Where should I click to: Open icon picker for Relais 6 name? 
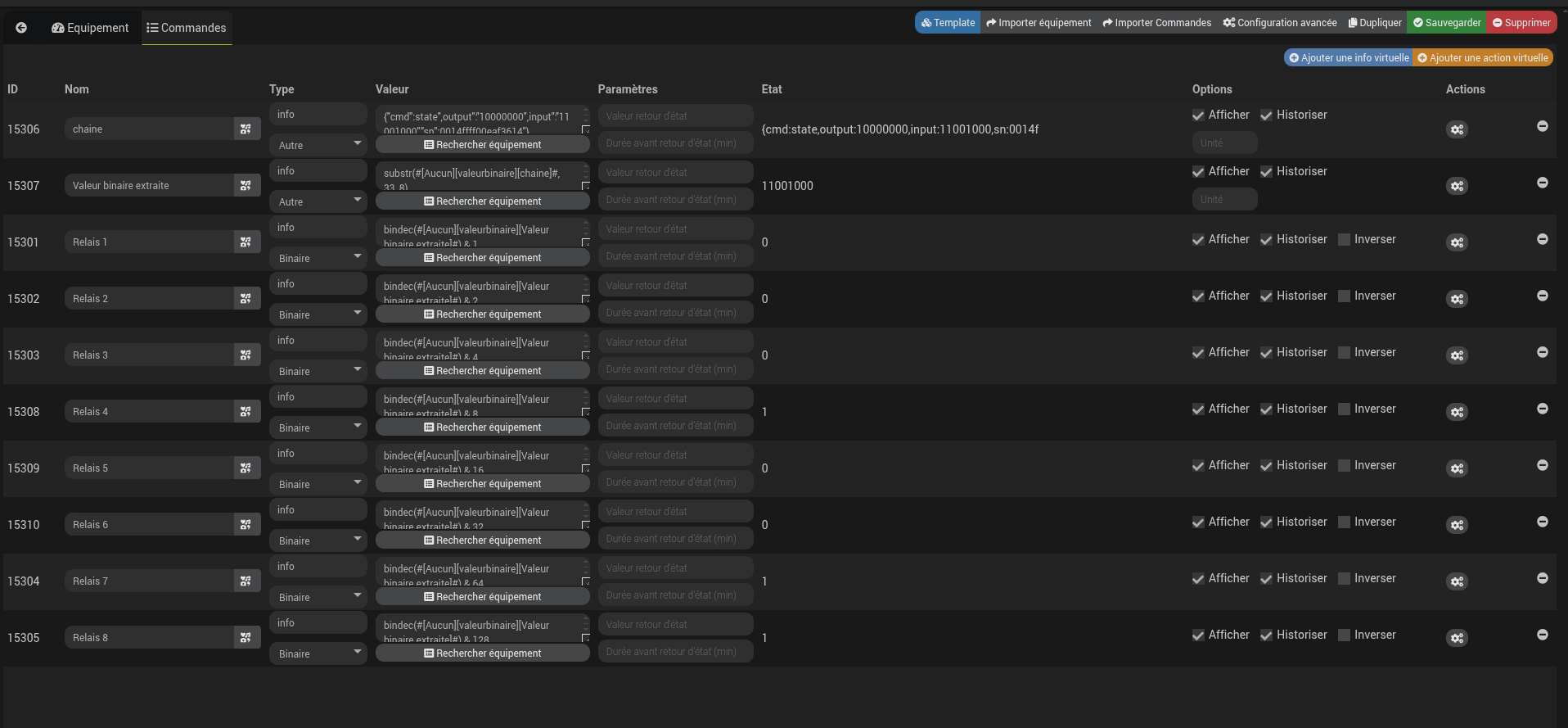(x=246, y=525)
